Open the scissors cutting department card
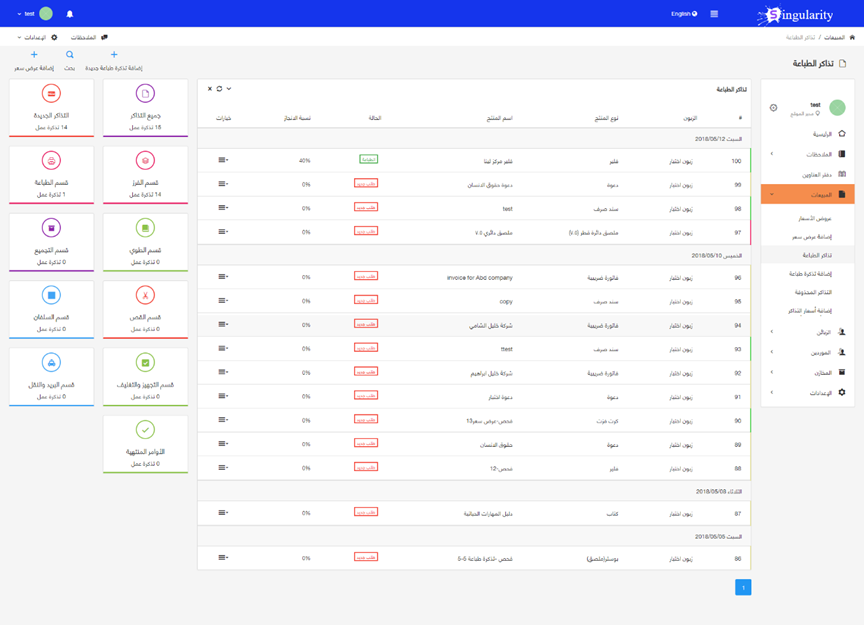Screen dimensions: 864x625 [145, 295]
